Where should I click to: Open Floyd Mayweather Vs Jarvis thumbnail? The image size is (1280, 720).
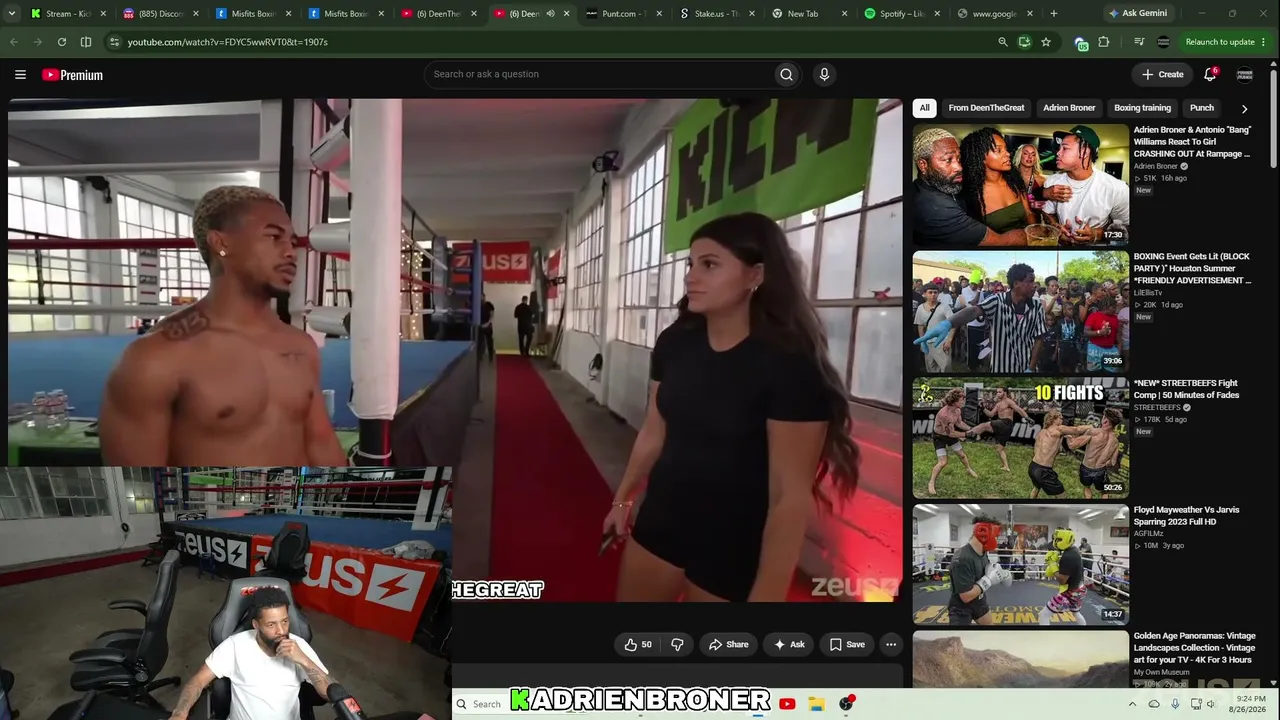point(1020,565)
